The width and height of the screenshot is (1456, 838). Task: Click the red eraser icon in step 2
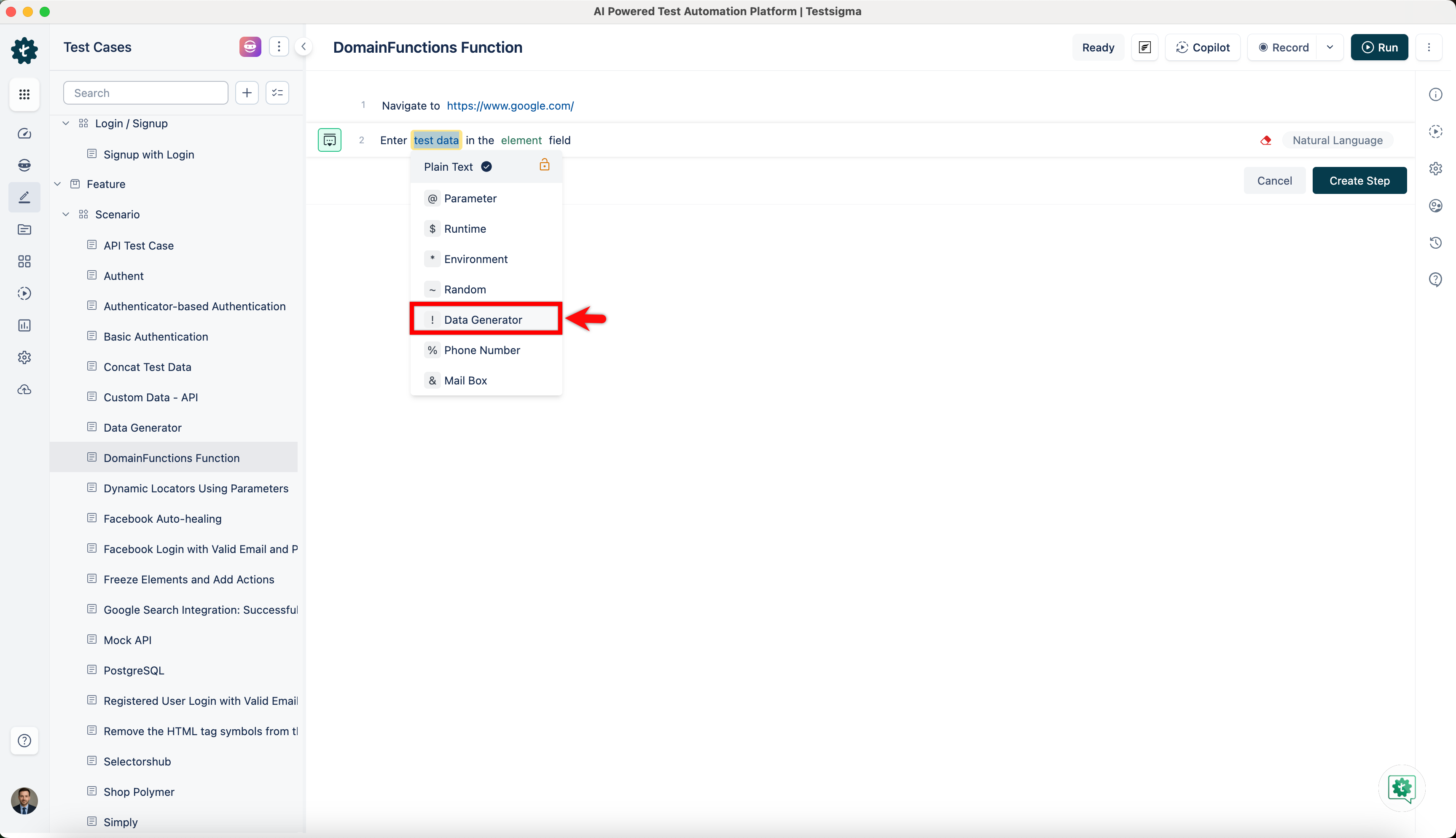coord(1265,140)
